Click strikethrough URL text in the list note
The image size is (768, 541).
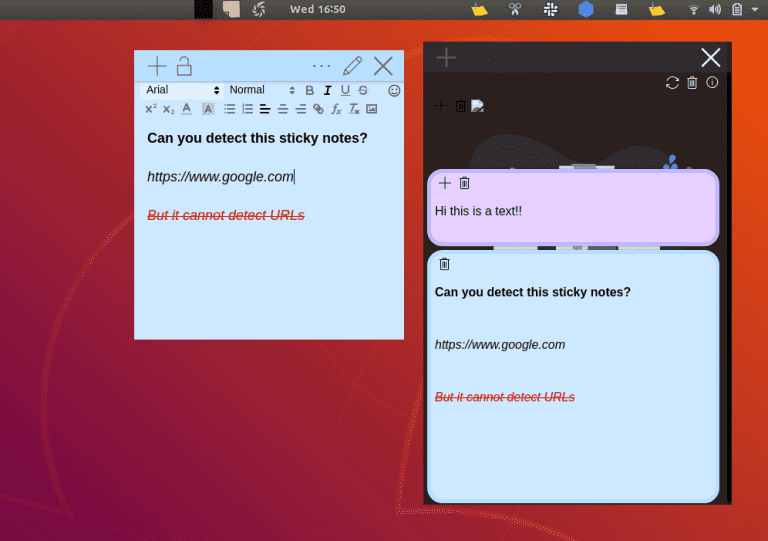click(x=504, y=397)
